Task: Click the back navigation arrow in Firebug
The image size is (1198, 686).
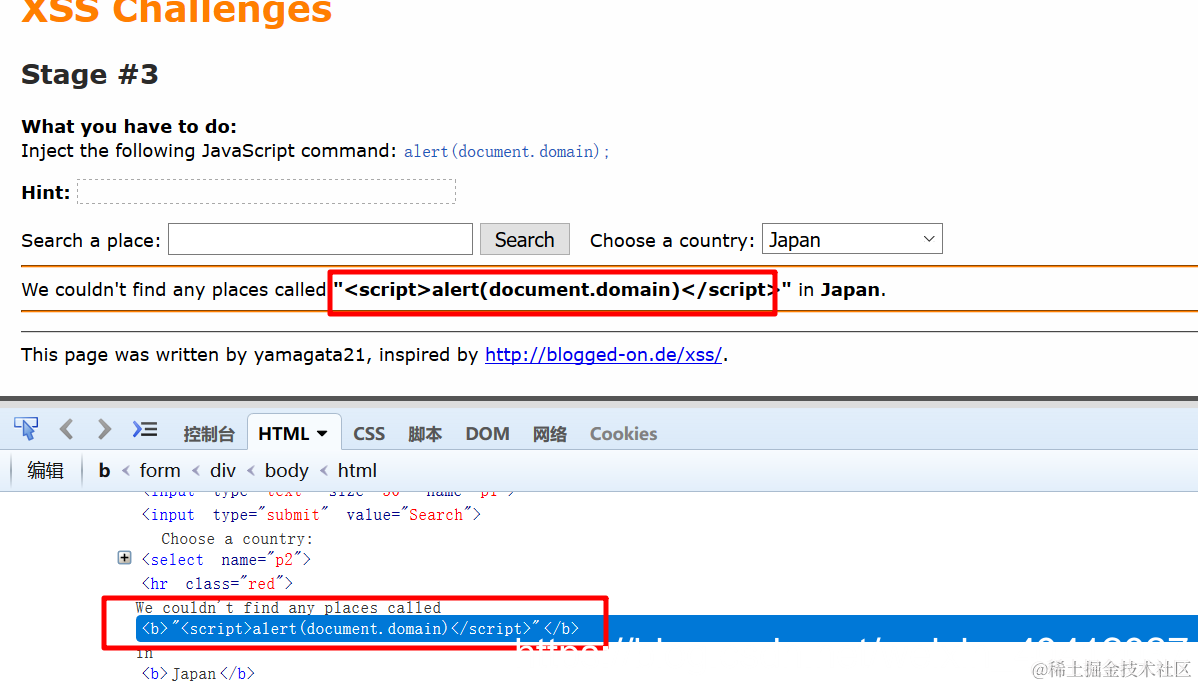Action: tap(66, 428)
